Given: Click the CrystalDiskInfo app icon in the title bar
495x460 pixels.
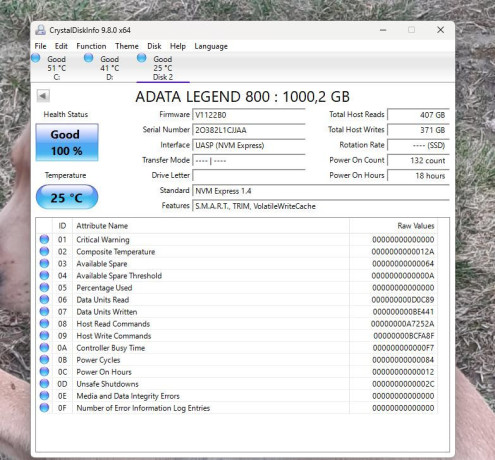Looking at the screenshot, I should 41,30.
